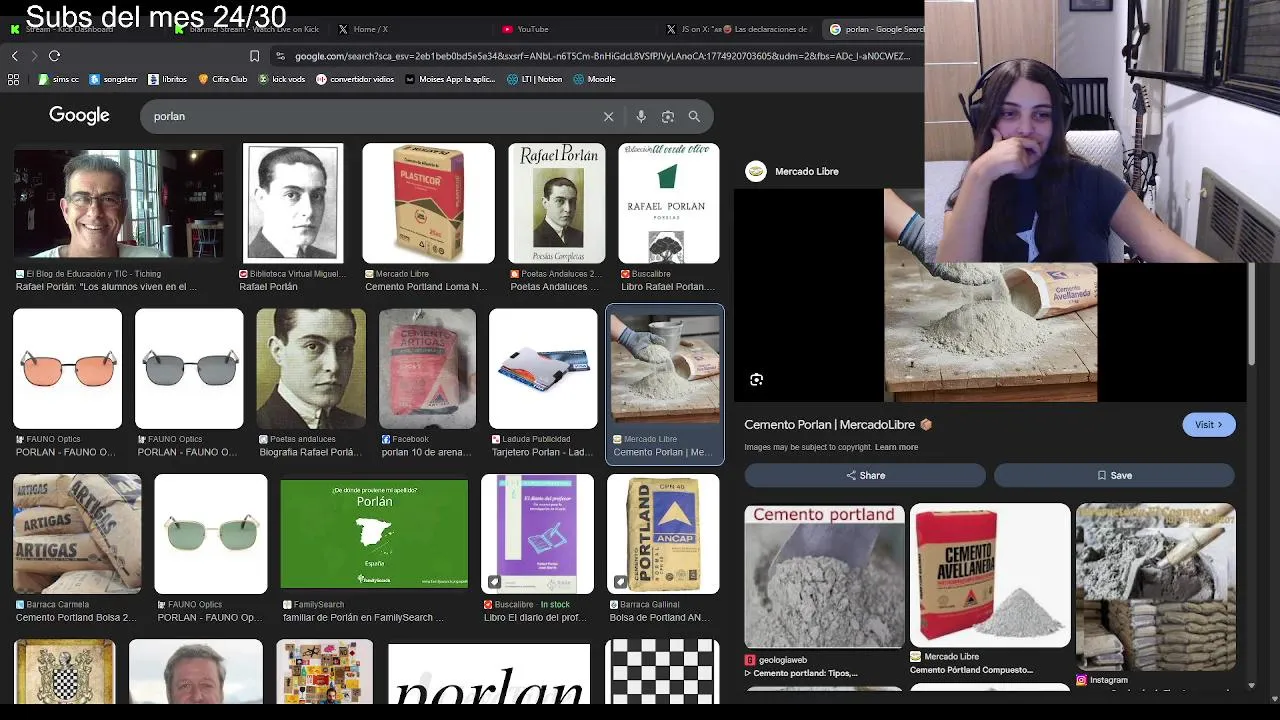Share the selected image
Image resolution: width=1280 pixels, height=720 pixels.
[x=865, y=476]
